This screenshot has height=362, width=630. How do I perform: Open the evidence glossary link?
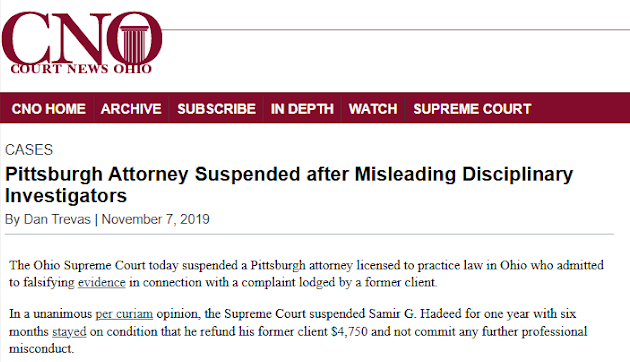(x=102, y=282)
